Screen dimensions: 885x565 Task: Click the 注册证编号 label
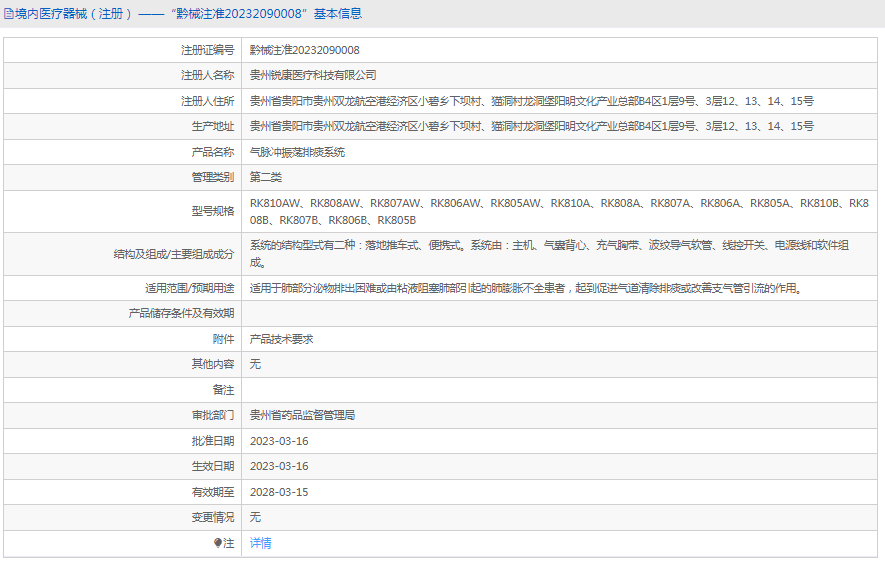click(x=208, y=50)
